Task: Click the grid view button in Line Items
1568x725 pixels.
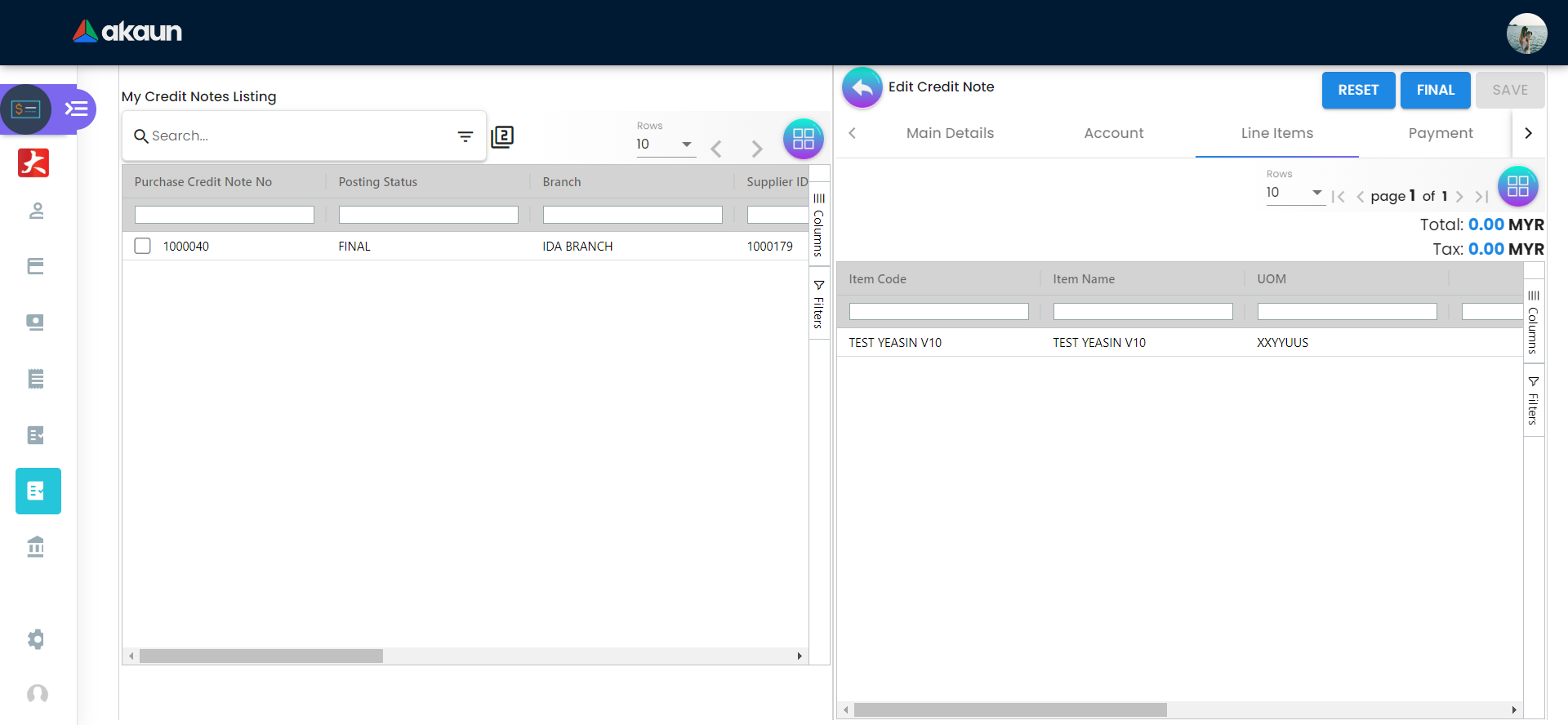Action: 1517,187
